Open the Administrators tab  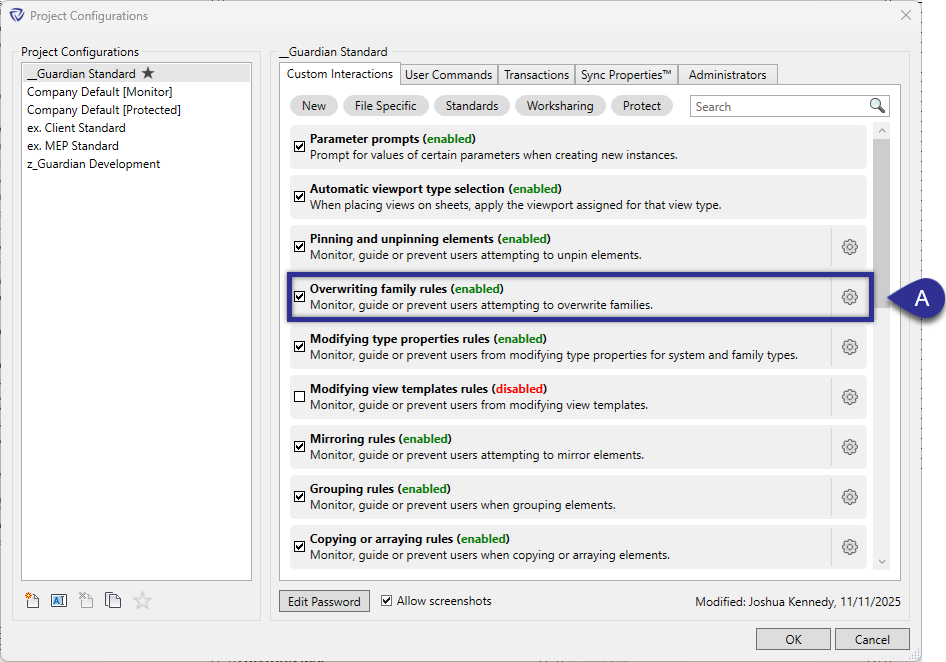click(x=727, y=74)
